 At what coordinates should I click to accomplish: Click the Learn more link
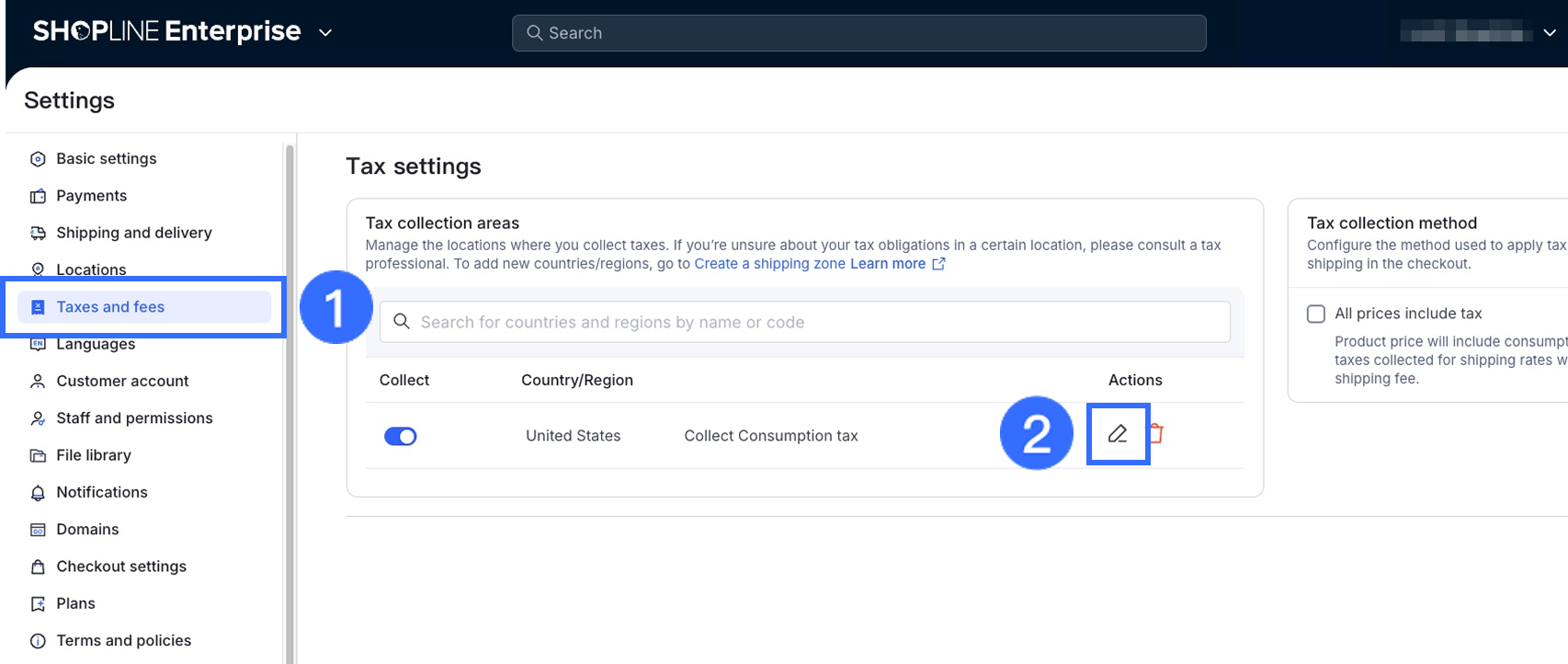coord(888,264)
